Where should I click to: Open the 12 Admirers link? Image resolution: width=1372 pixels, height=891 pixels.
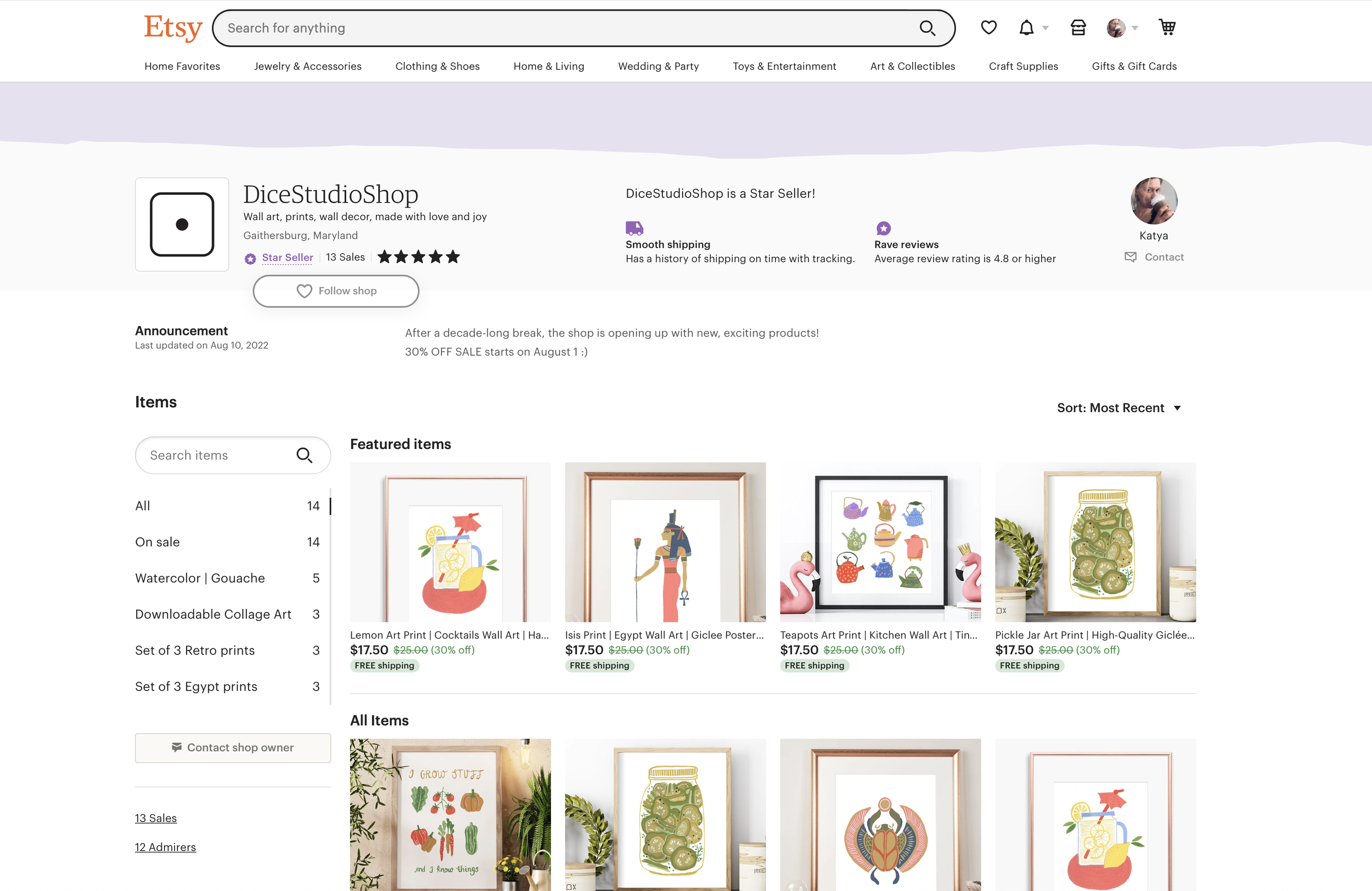tap(165, 847)
